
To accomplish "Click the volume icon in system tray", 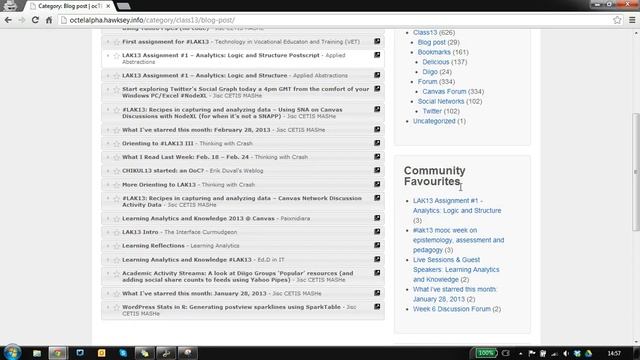I will pyautogui.click(x=566, y=353).
